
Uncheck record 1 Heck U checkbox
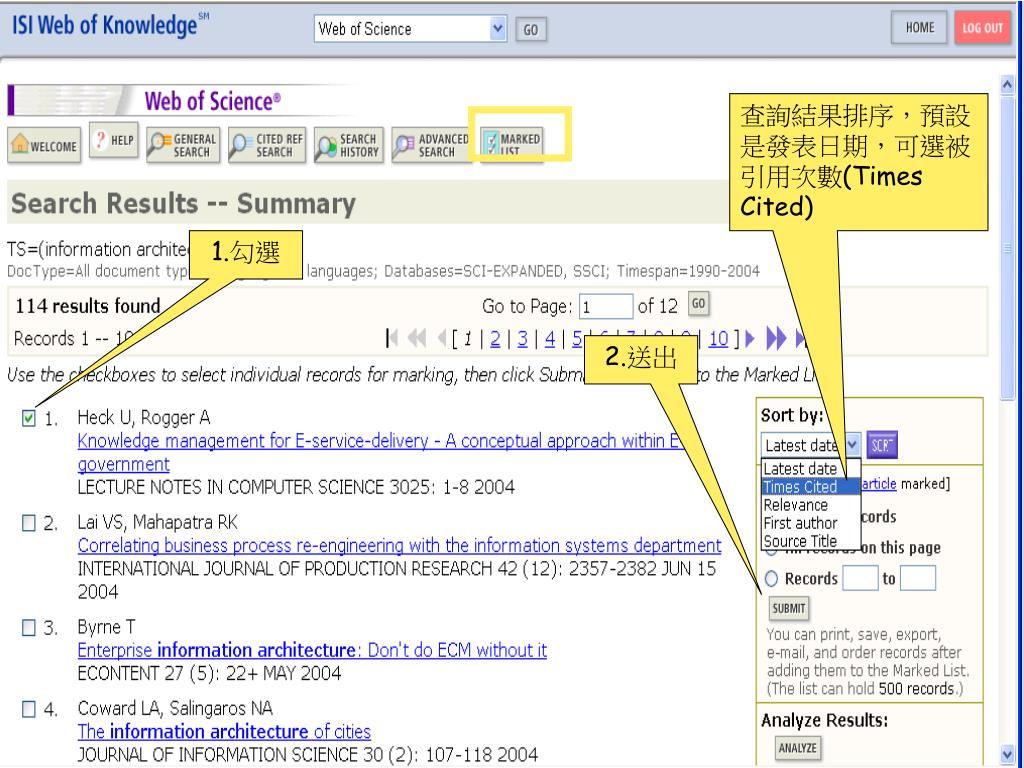coord(29,418)
